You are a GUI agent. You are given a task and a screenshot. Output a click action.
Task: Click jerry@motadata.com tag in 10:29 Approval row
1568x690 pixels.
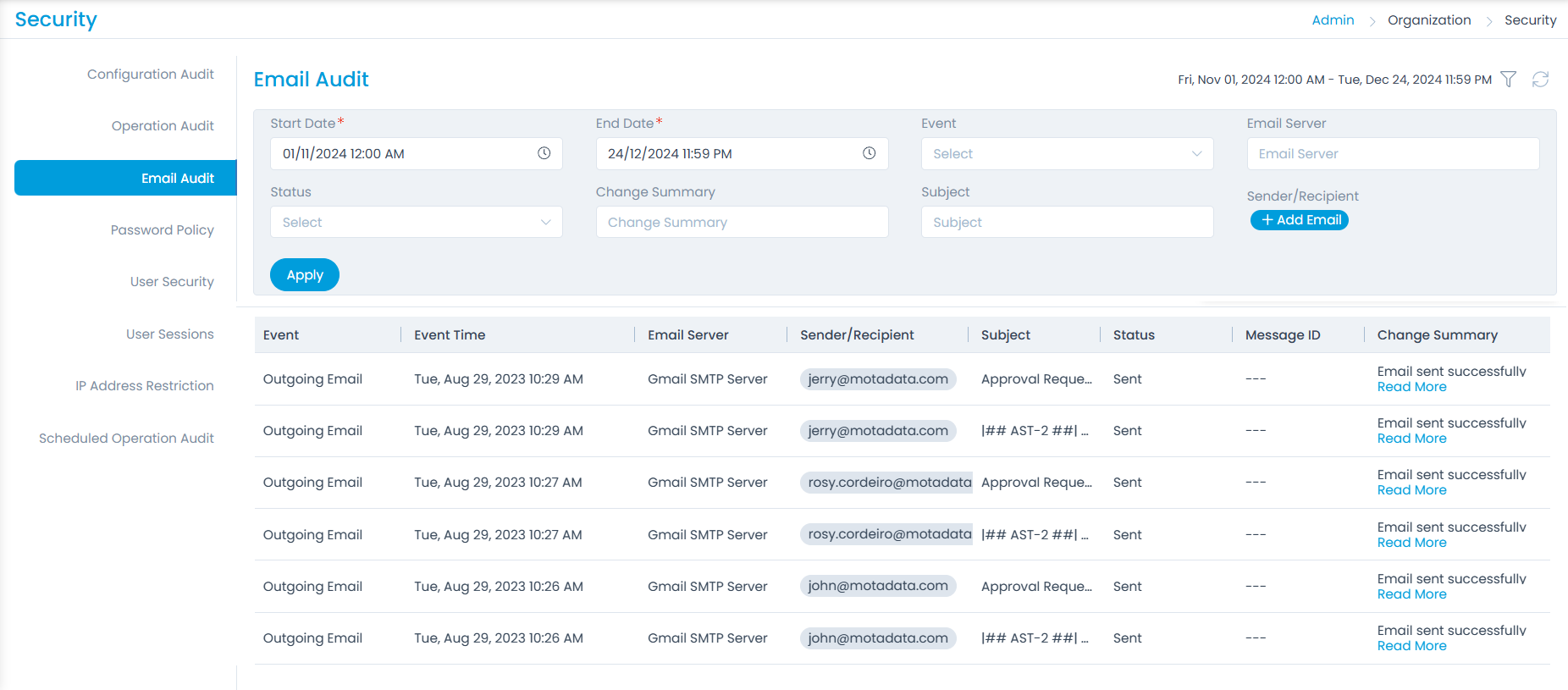click(x=878, y=379)
